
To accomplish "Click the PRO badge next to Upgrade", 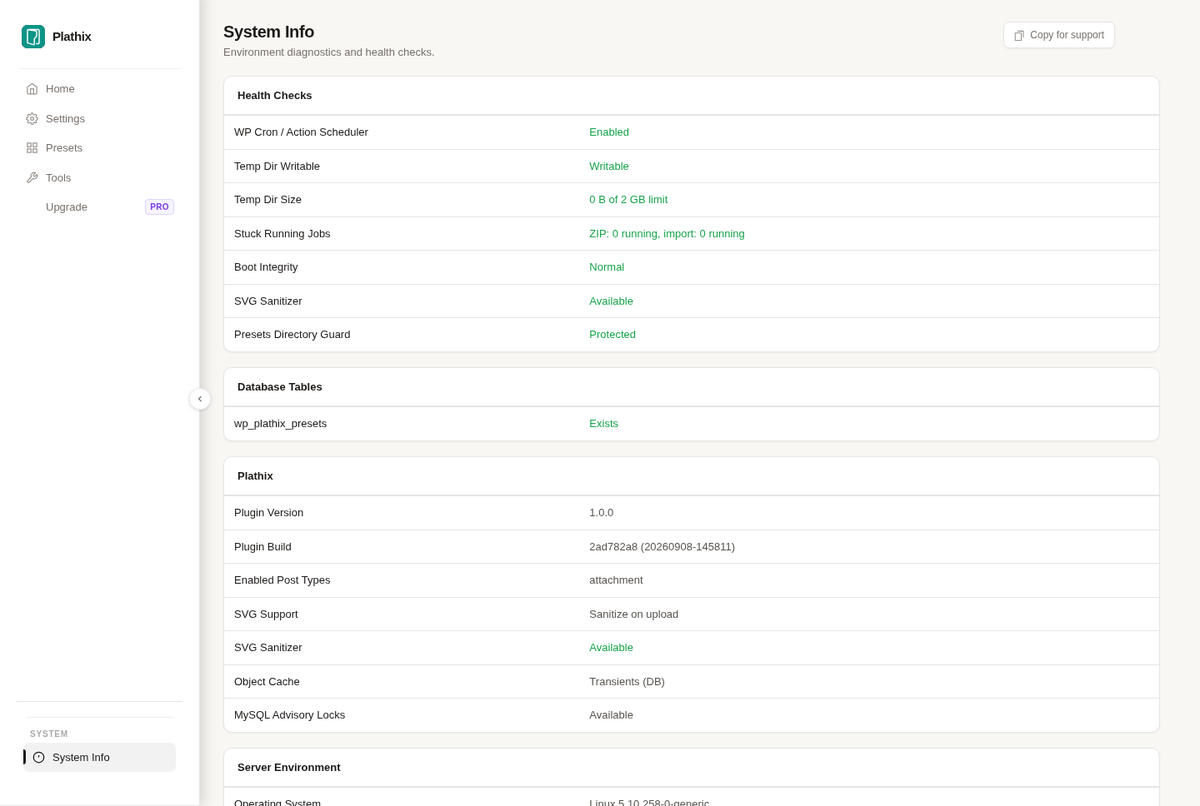I will pyautogui.click(x=159, y=207).
